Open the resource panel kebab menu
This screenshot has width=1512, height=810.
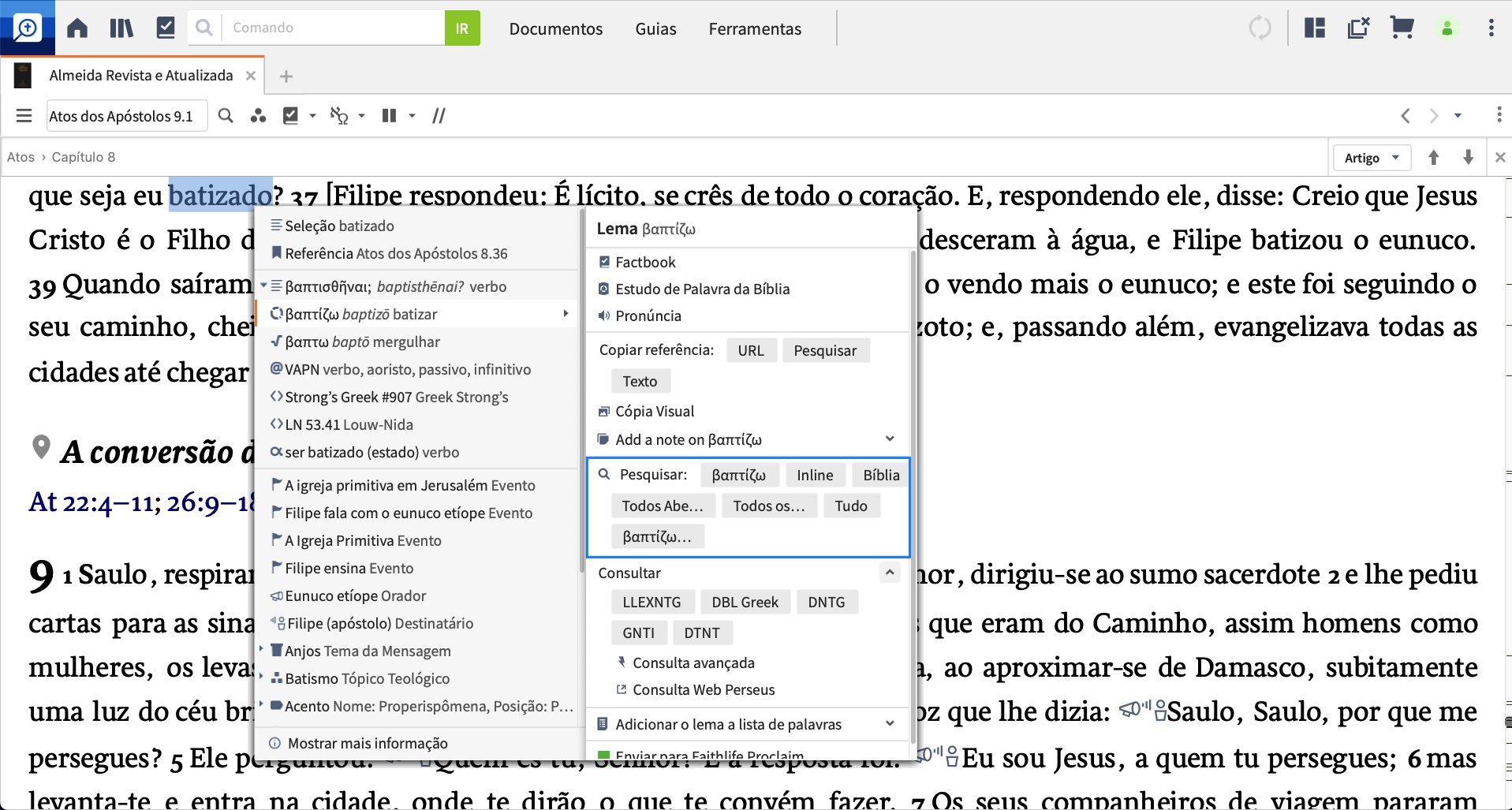click(x=1499, y=115)
